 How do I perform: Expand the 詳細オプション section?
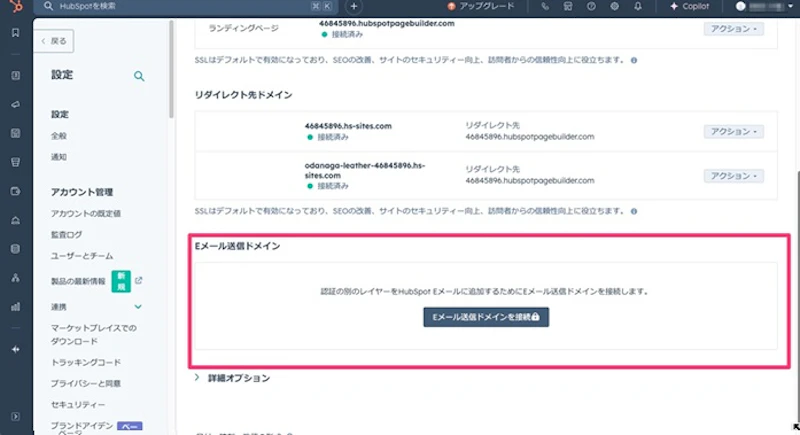click(x=233, y=378)
